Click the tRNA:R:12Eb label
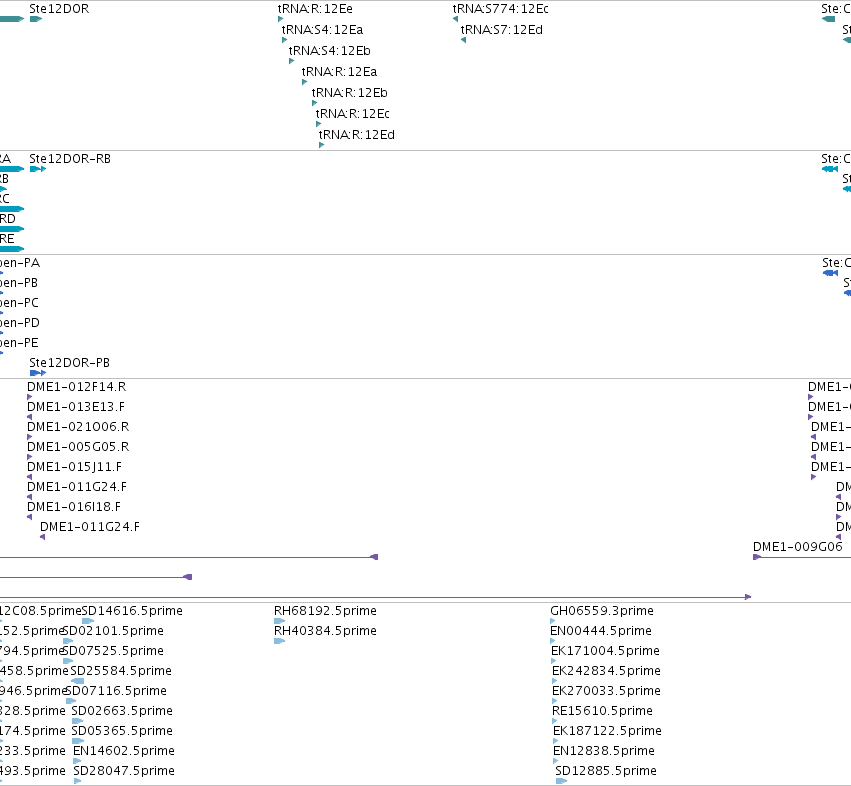This screenshot has width=851, height=786. [350, 93]
